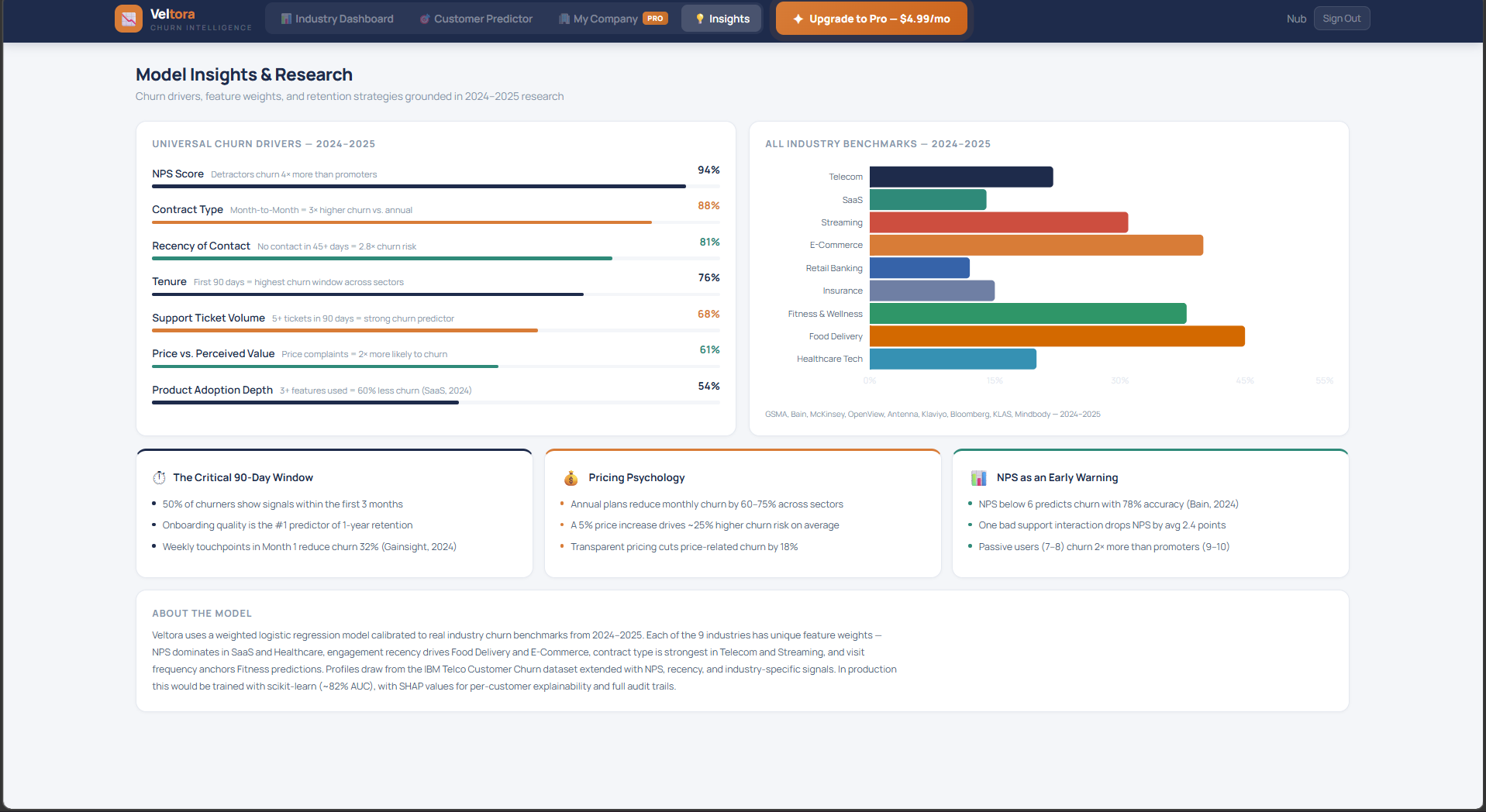
Task: Select the Telecom benchmark bar
Action: click(961, 177)
